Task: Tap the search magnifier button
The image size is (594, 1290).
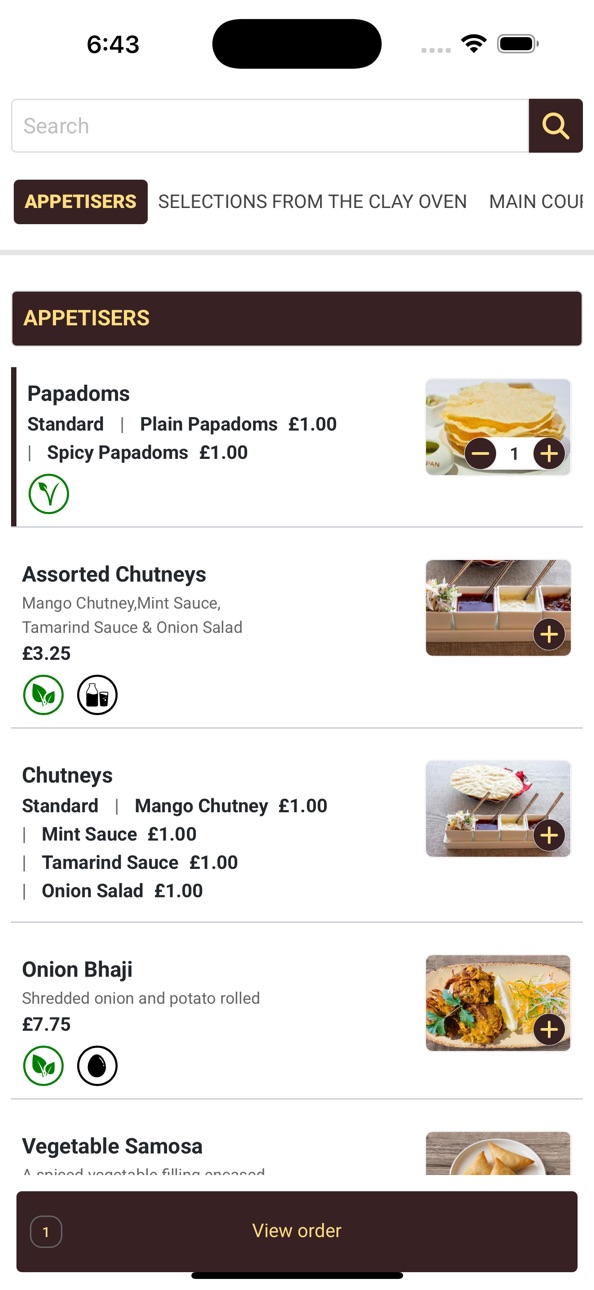Action: tap(555, 126)
